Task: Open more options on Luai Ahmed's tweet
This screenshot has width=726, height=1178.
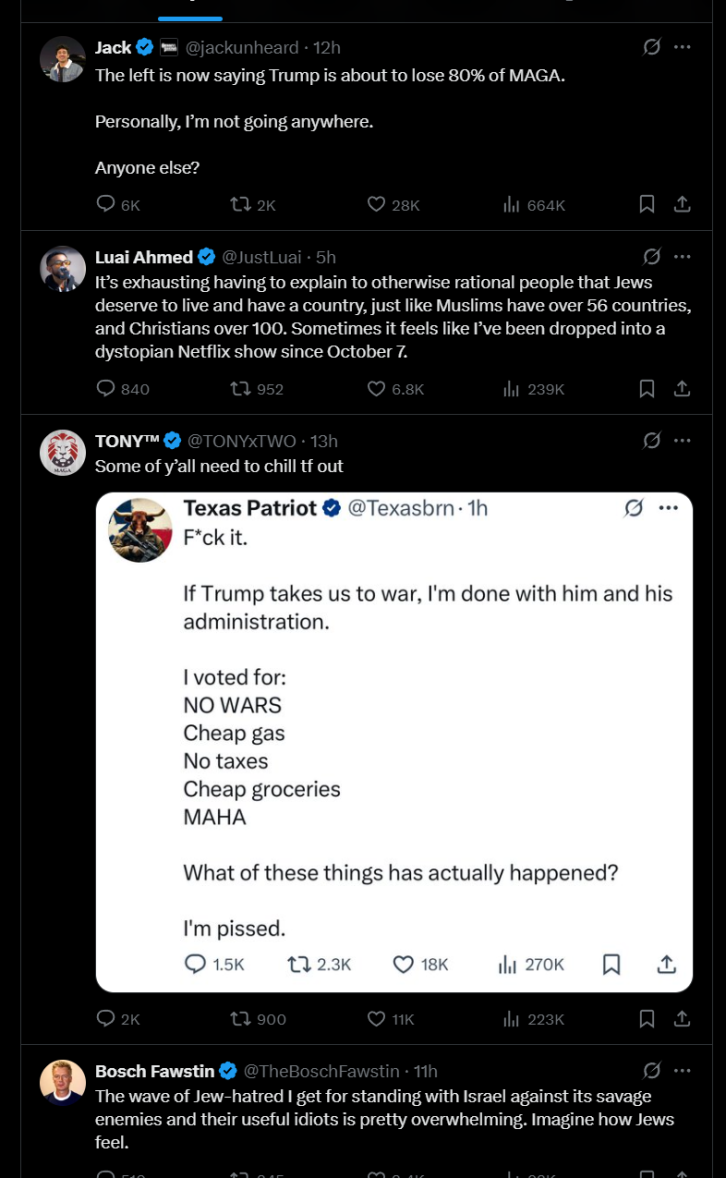Action: click(x=682, y=257)
